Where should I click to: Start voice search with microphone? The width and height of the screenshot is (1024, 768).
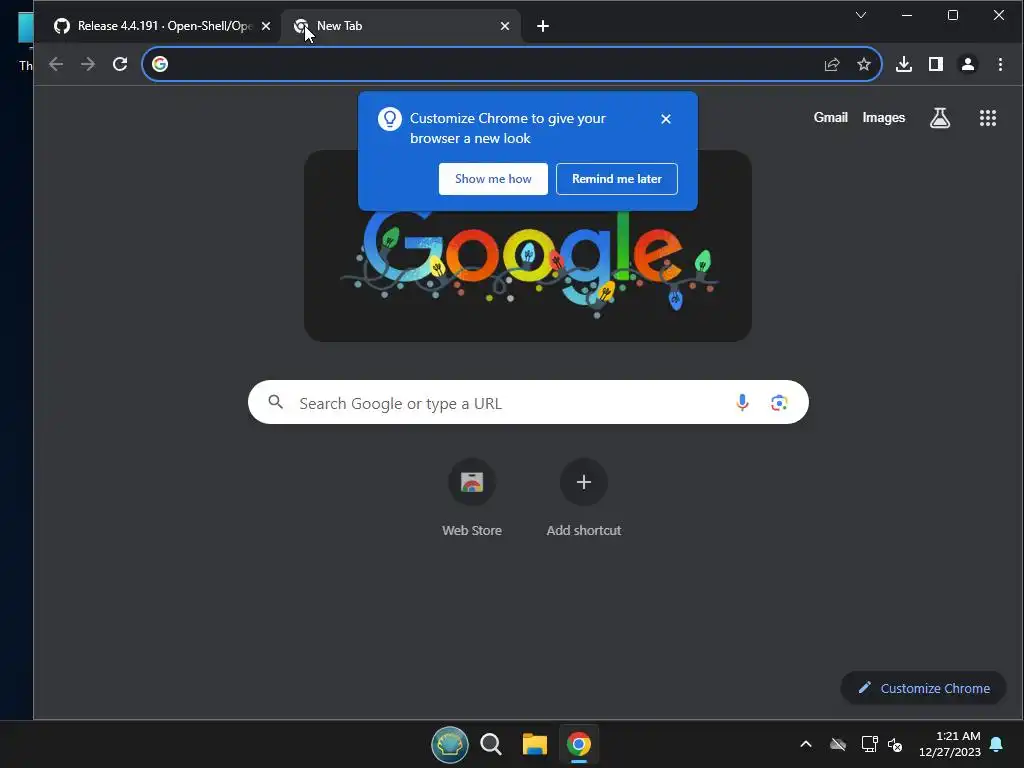click(x=742, y=402)
